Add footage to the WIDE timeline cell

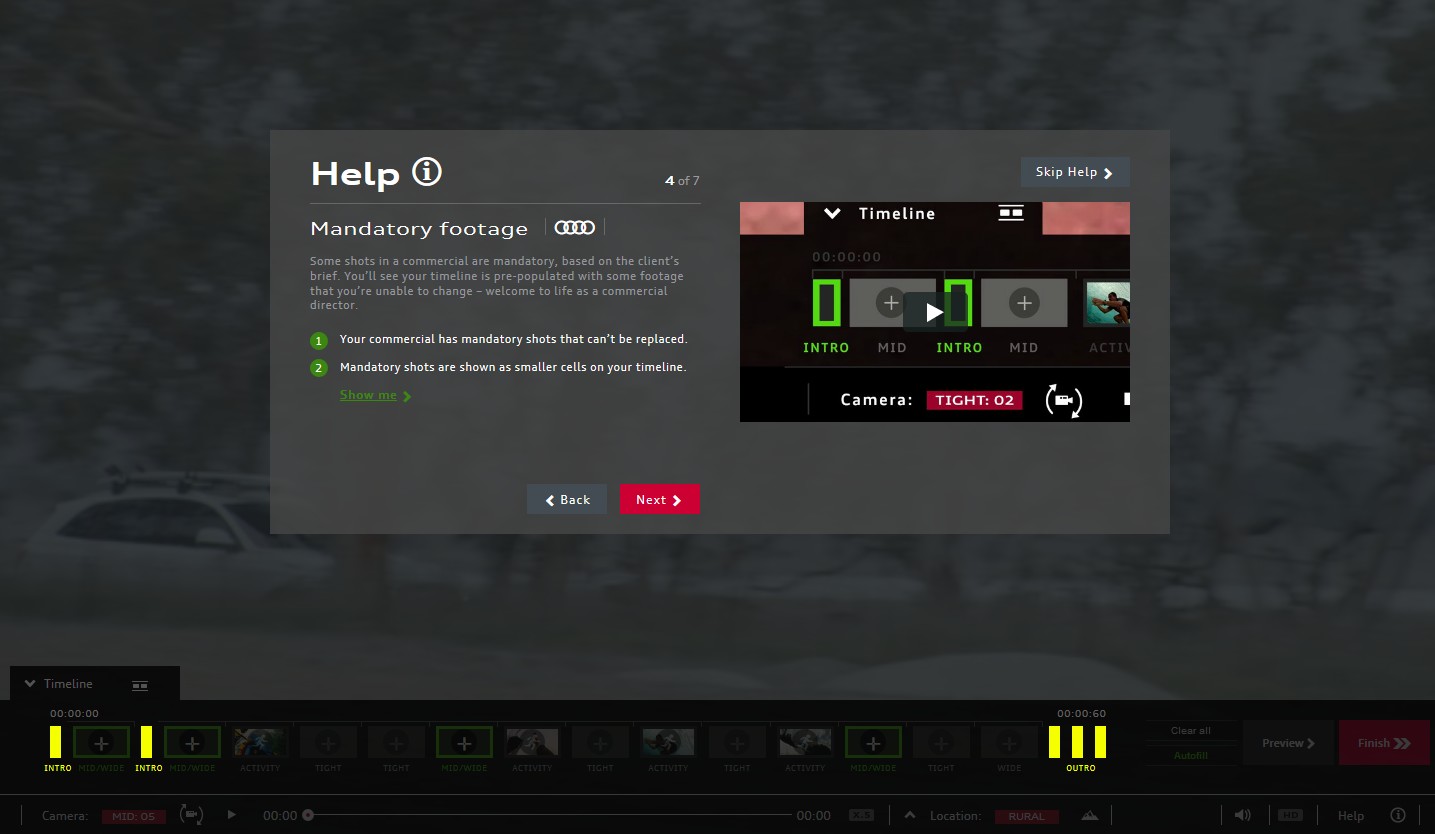pyautogui.click(x=1009, y=743)
